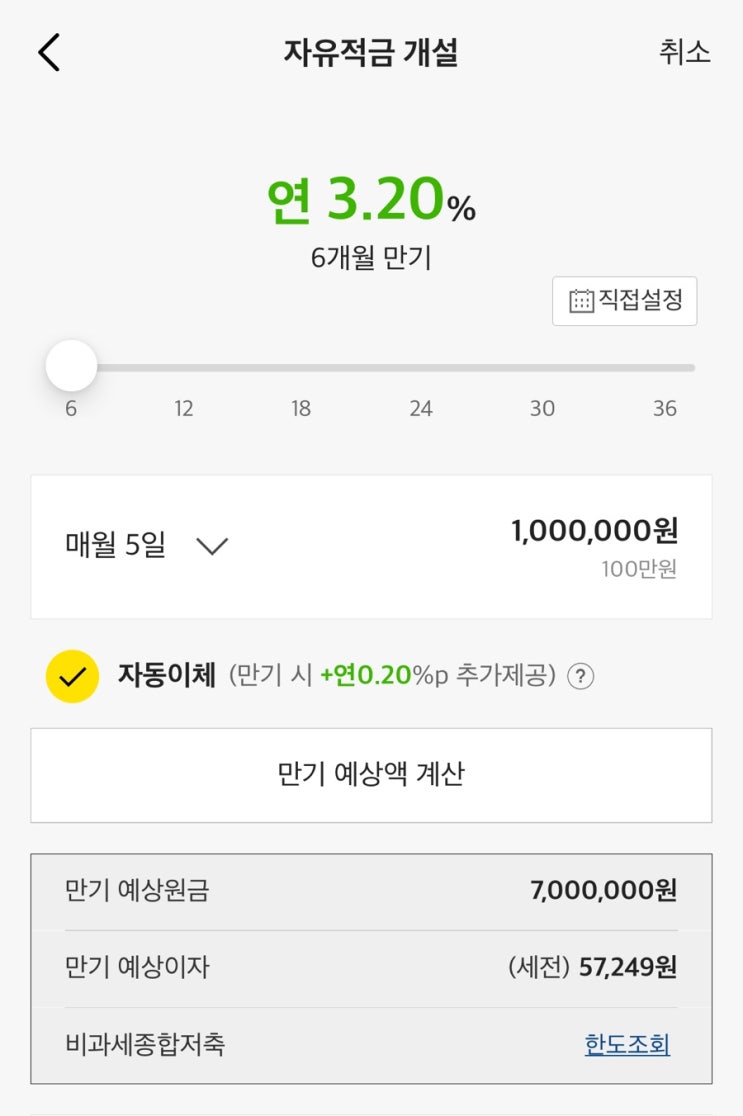Cancel with the 취소 button

coord(684,52)
